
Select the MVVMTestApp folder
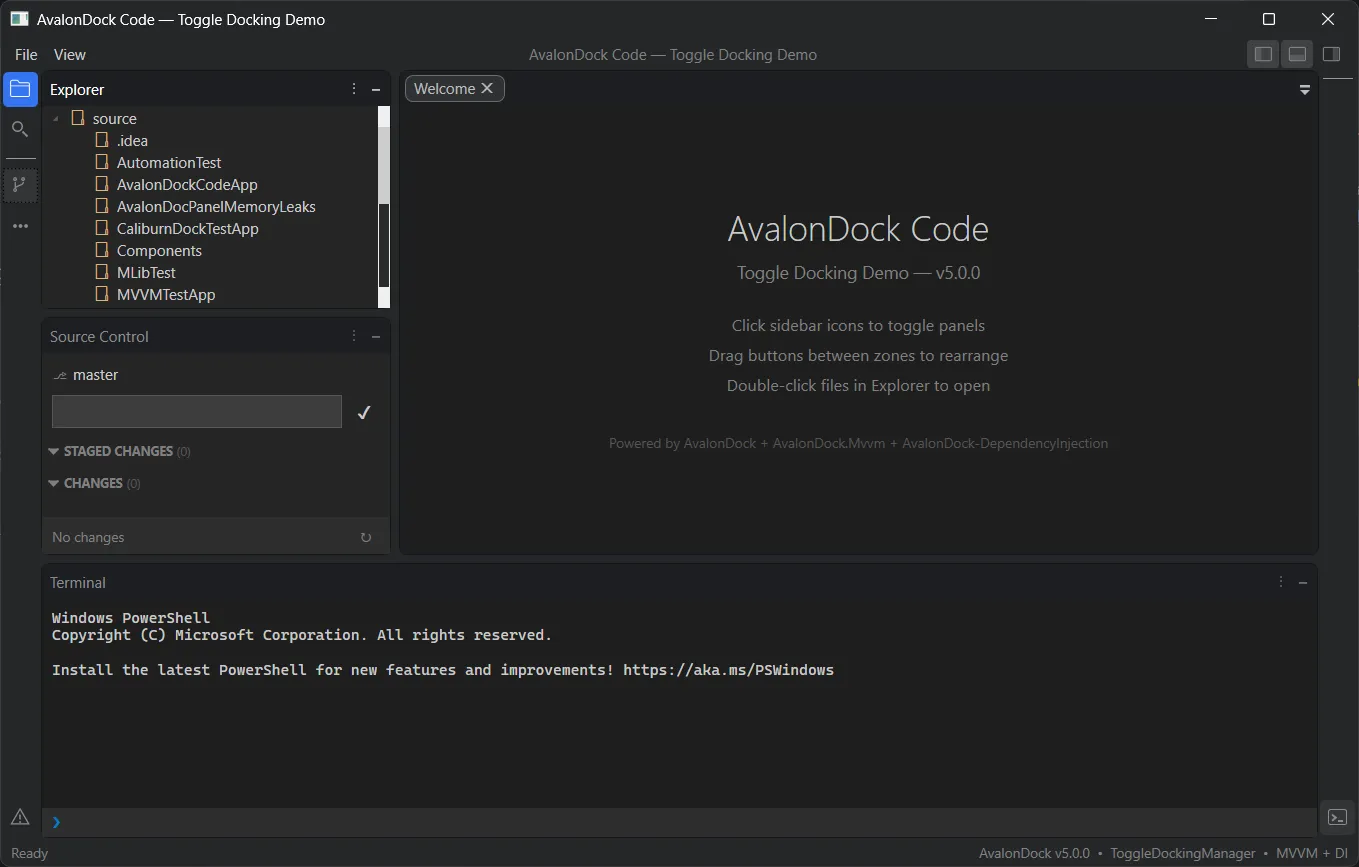[166, 294]
